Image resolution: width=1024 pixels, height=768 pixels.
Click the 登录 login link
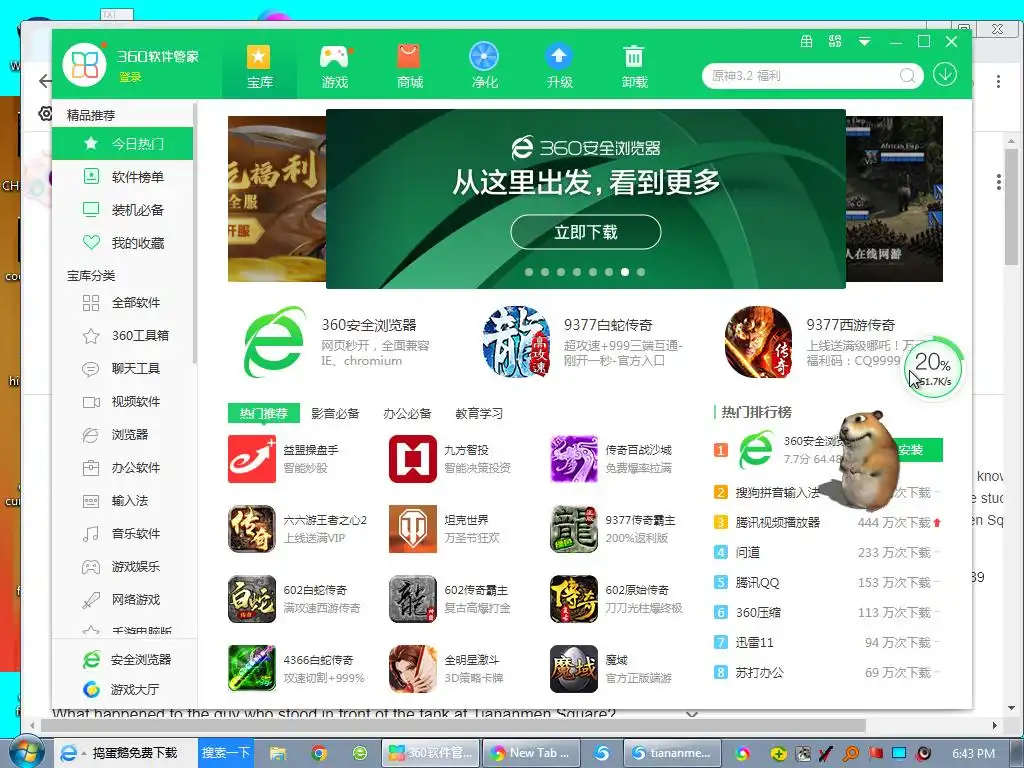click(x=130, y=77)
